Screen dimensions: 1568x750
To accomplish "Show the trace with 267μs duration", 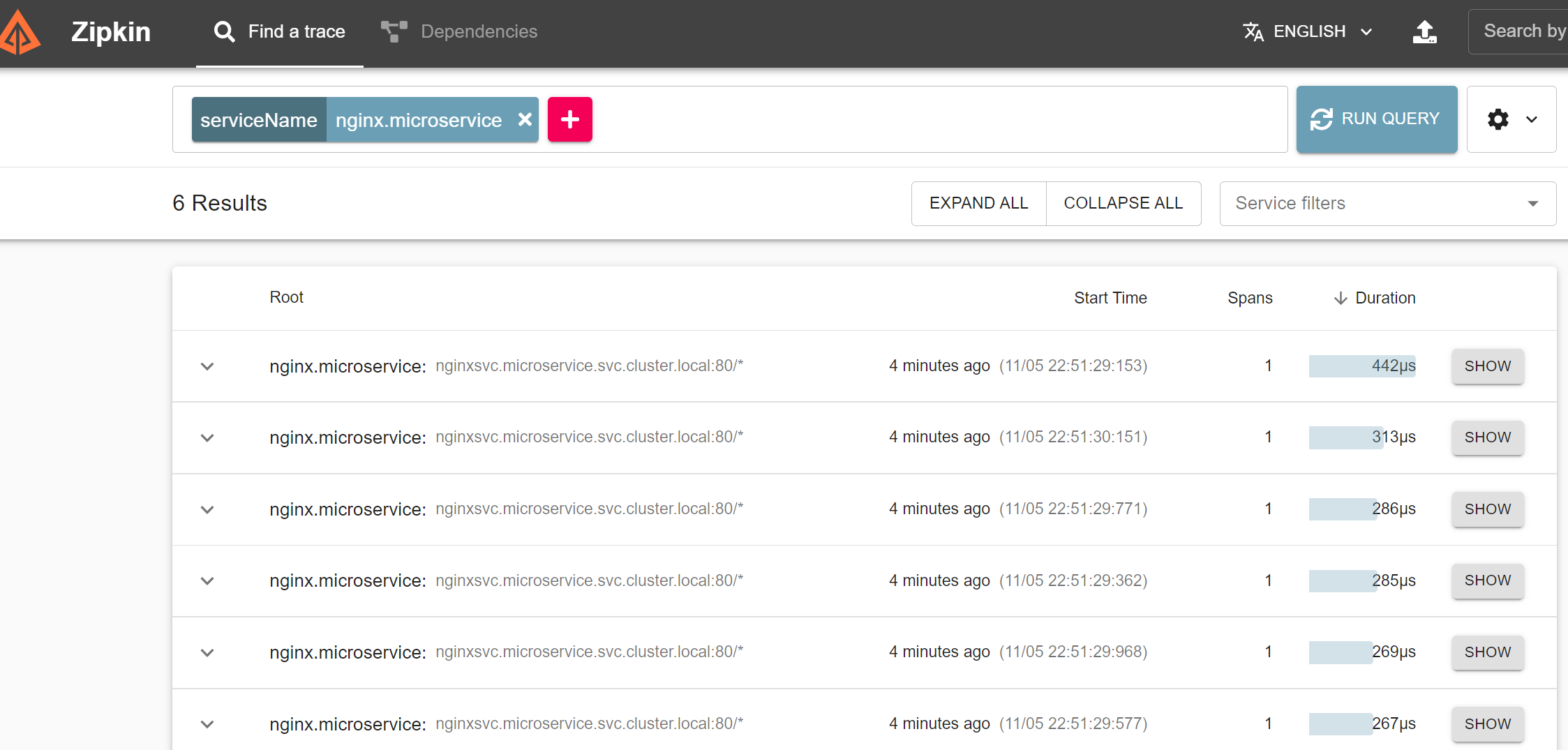I will [x=1488, y=724].
